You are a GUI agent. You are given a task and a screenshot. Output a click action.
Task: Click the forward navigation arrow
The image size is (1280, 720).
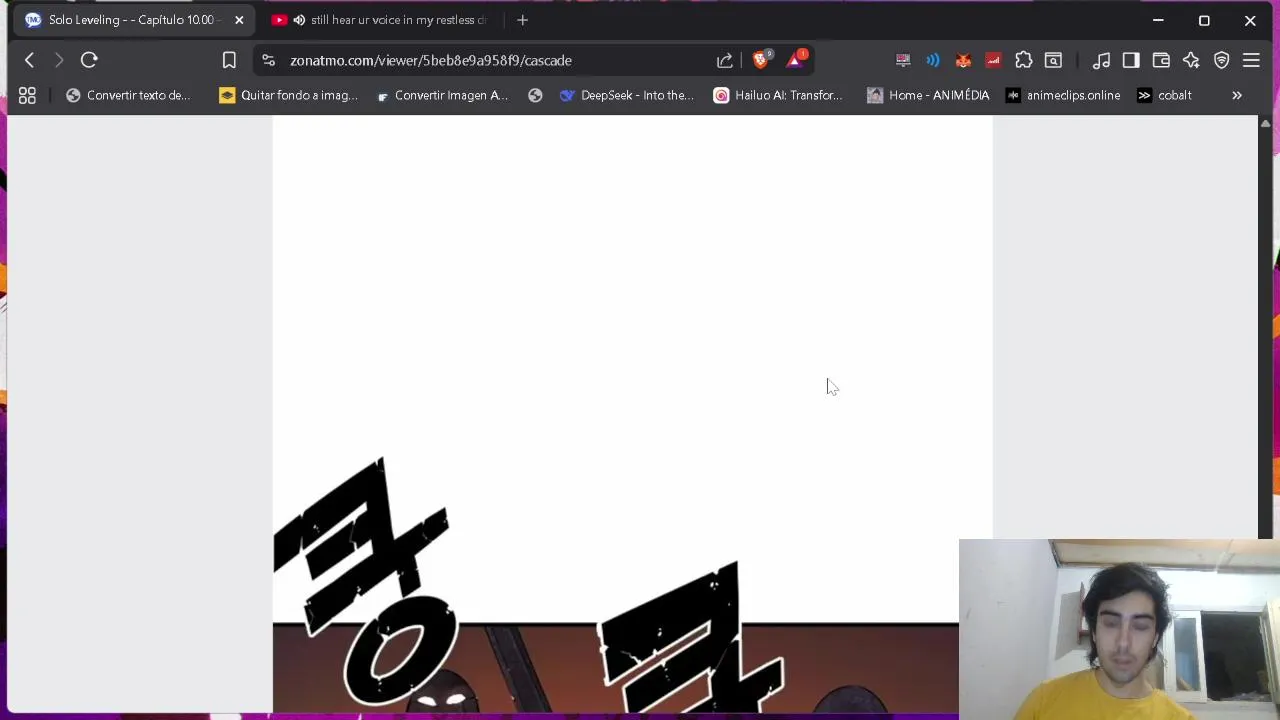pyautogui.click(x=59, y=60)
